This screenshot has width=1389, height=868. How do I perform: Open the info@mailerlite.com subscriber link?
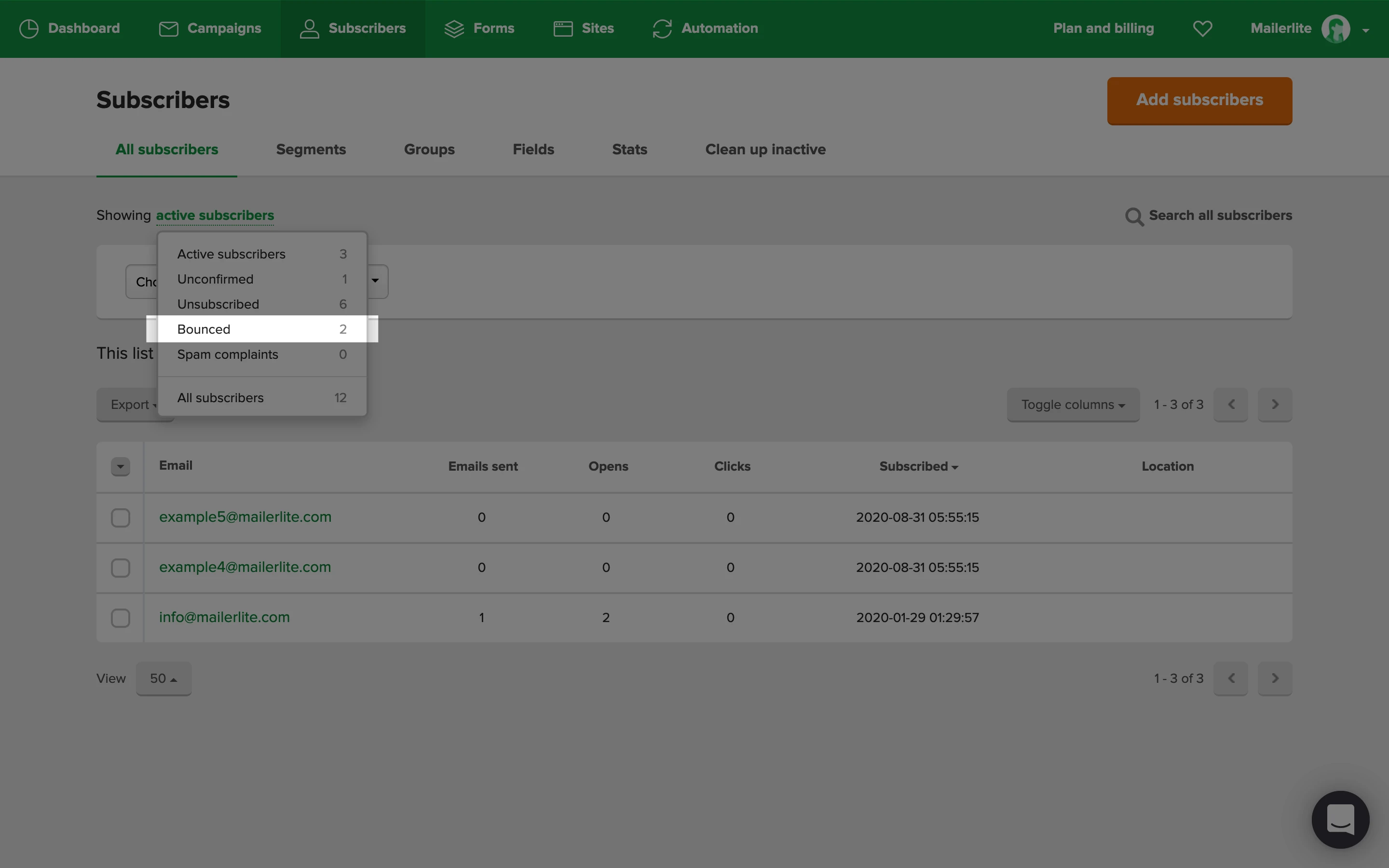click(224, 617)
